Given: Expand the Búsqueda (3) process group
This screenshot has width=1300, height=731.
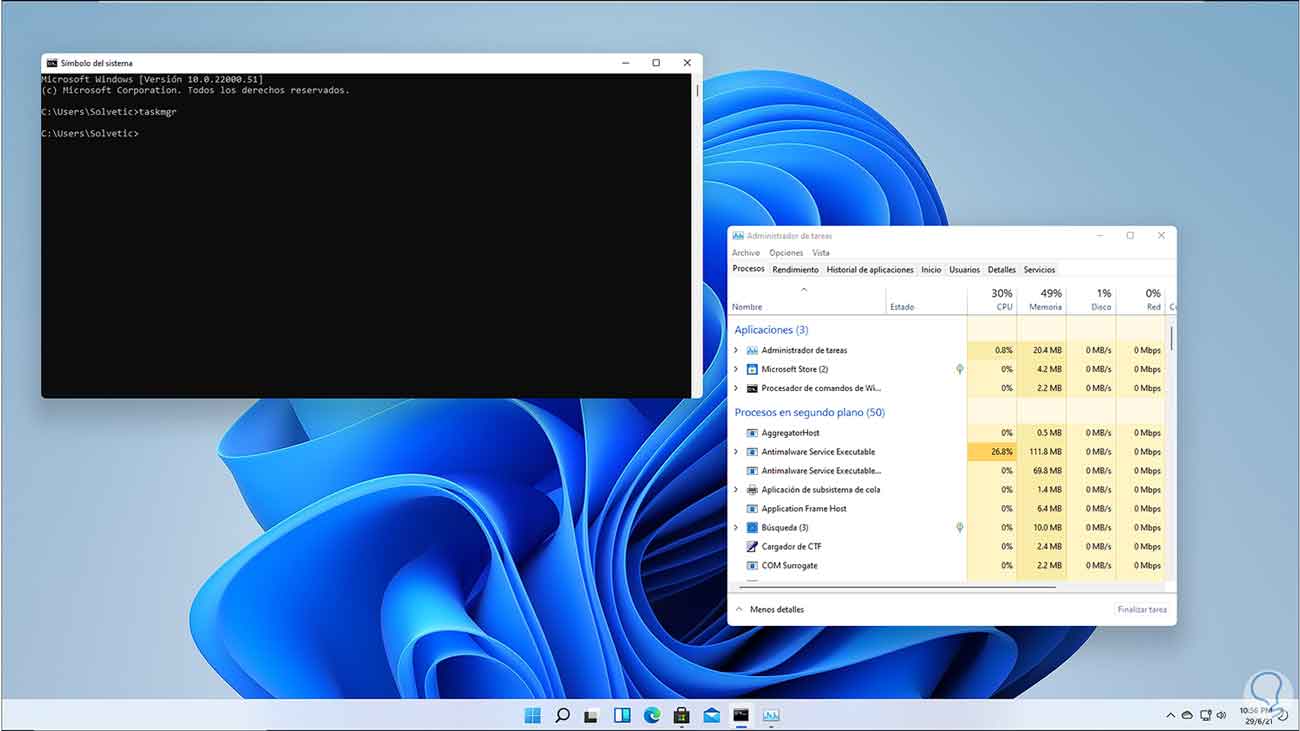Looking at the screenshot, I should pyautogui.click(x=736, y=528).
